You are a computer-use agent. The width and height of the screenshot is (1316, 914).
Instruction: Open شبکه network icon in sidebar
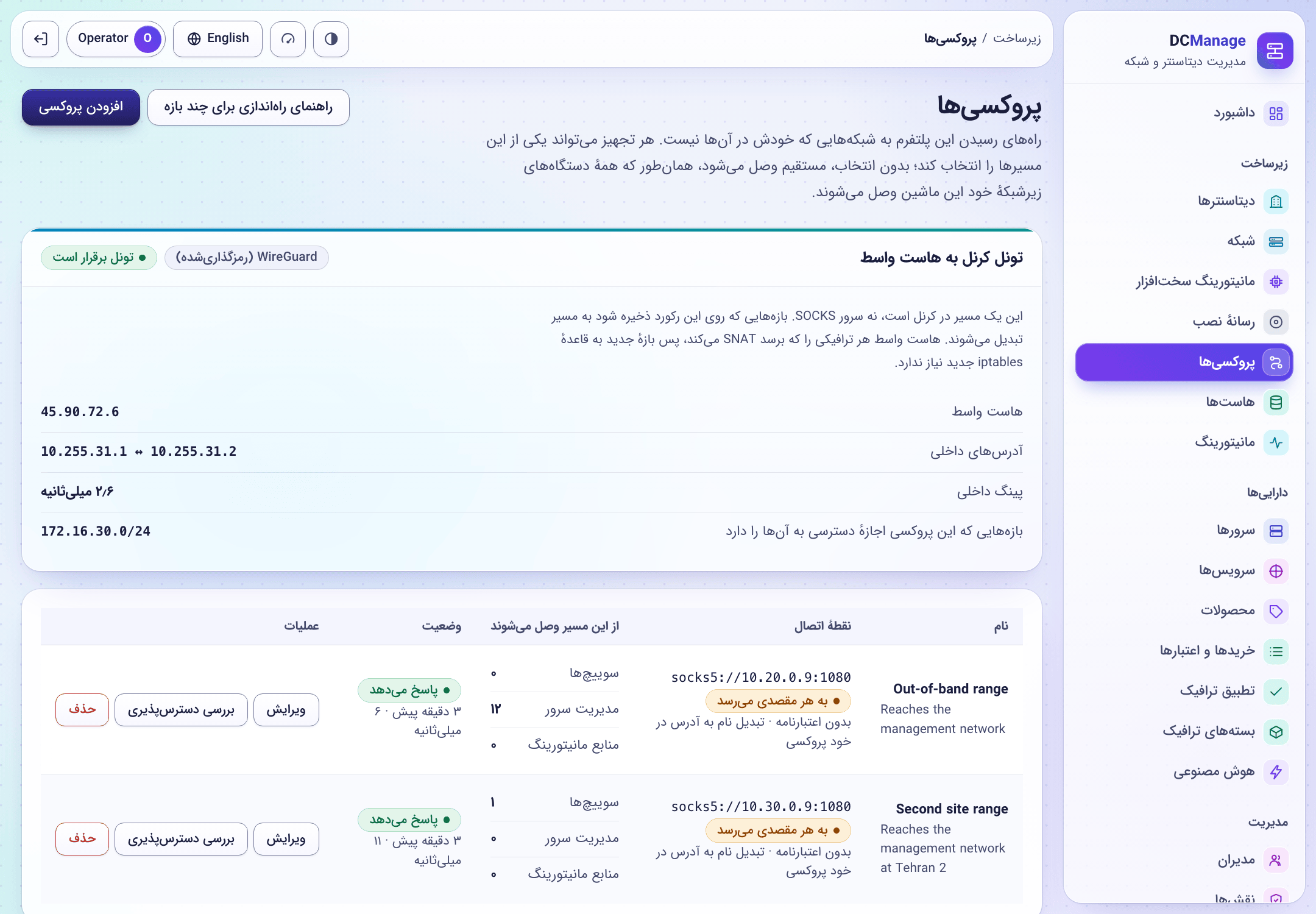[x=1276, y=241]
